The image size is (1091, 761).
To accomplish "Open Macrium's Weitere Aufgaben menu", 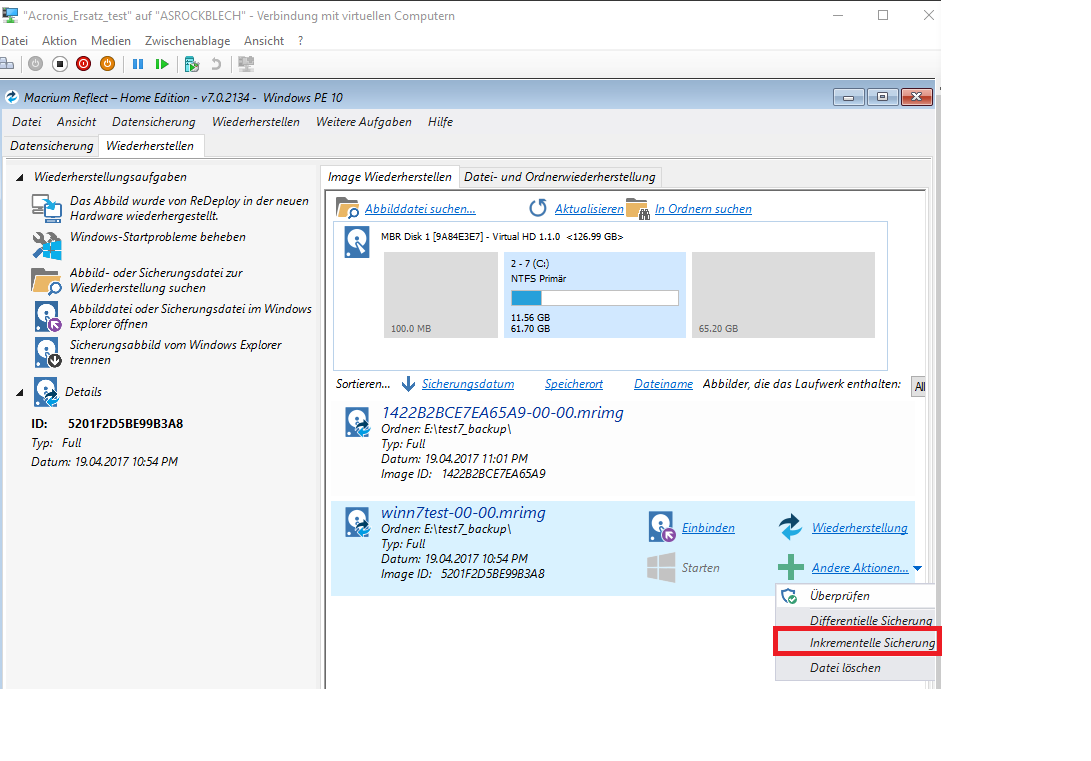I will [x=364, y=122].
